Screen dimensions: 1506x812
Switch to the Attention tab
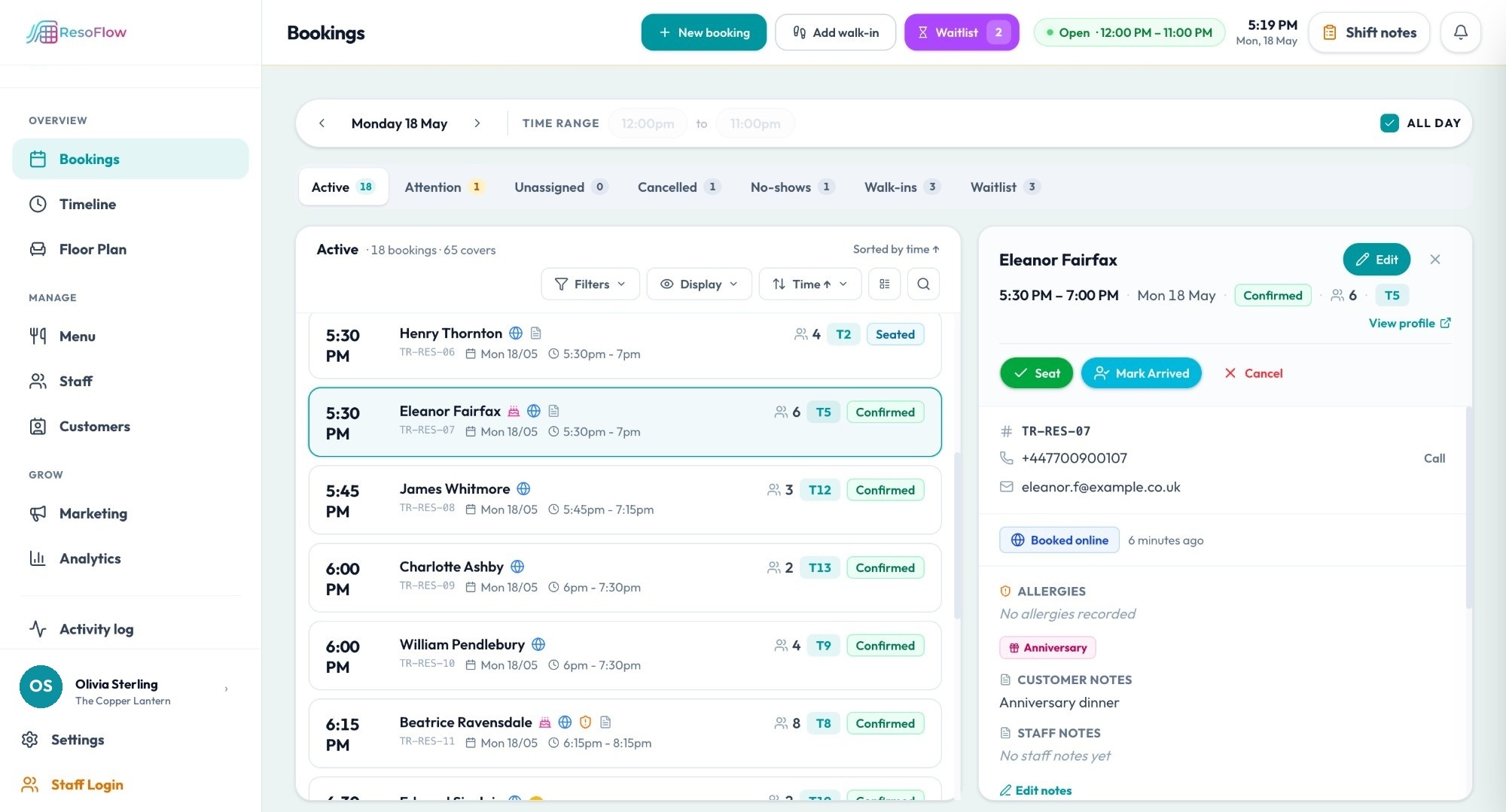444,187
